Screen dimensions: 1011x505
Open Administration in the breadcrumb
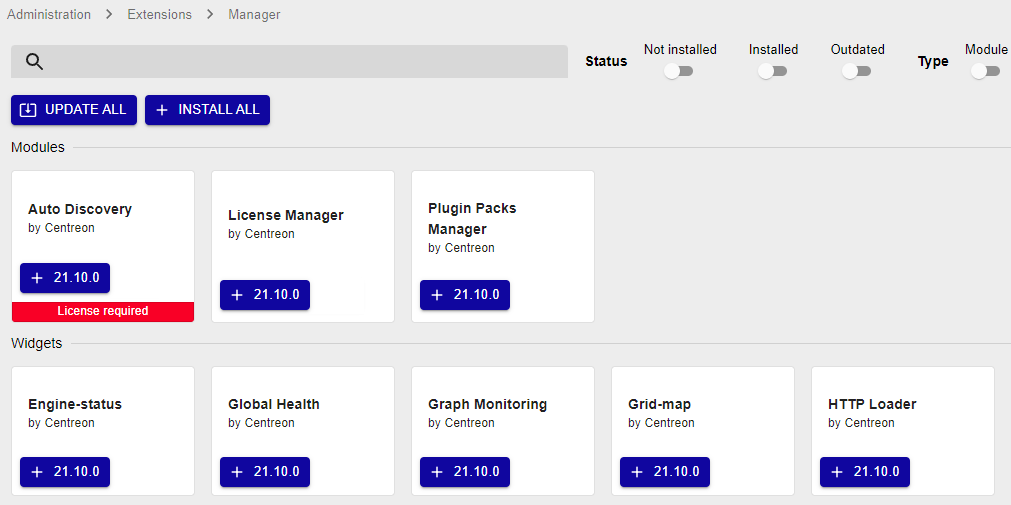51,15
